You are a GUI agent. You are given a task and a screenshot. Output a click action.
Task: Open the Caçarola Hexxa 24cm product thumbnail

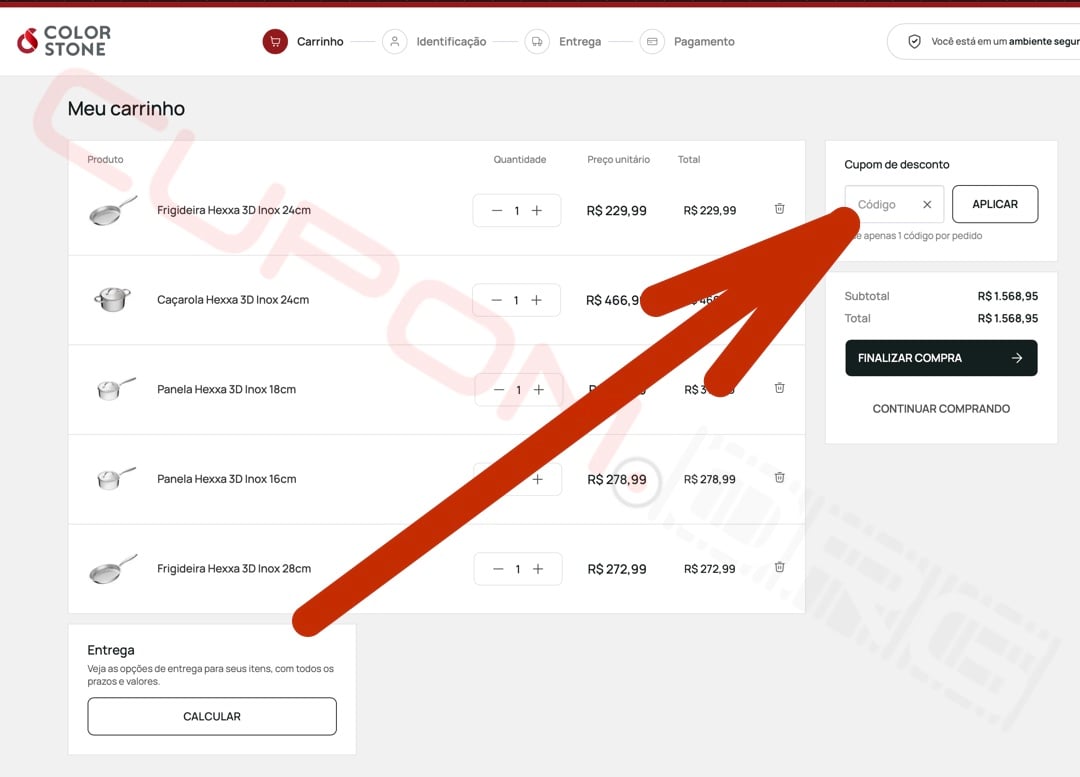click(112, 300)
